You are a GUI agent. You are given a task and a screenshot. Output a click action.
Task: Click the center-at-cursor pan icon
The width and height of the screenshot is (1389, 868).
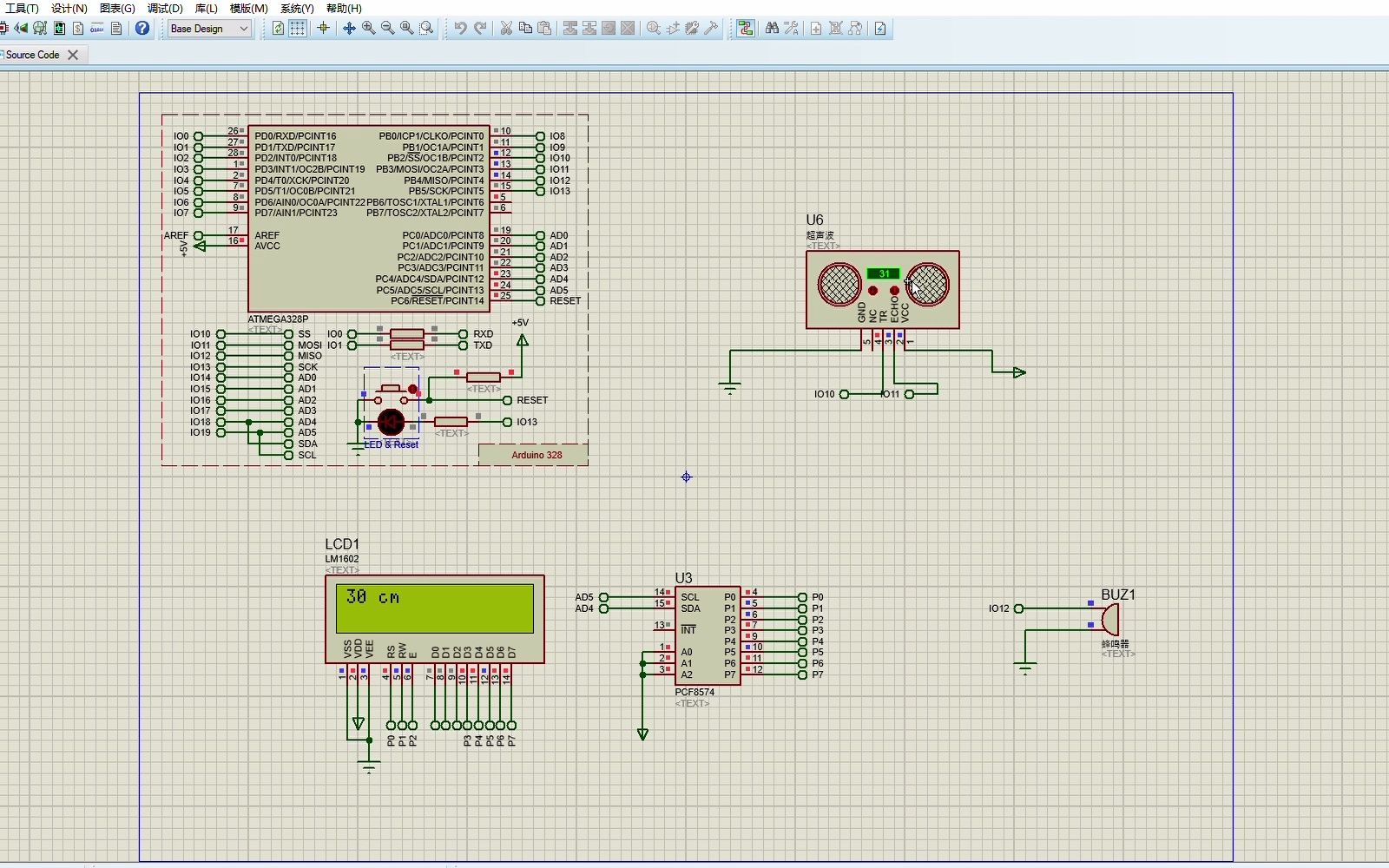click(349, 29)
